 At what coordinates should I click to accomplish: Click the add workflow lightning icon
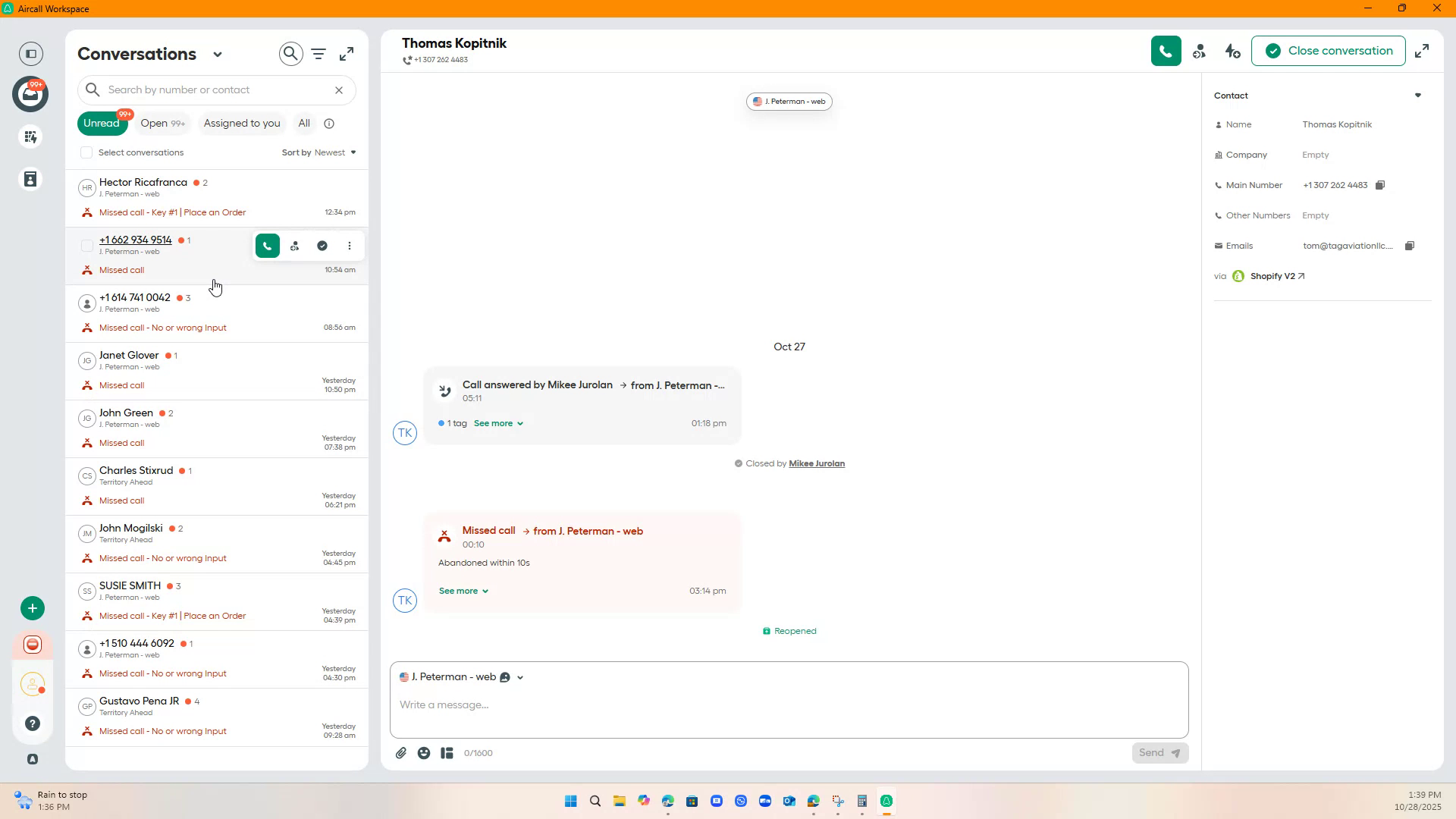(1232, 51)
